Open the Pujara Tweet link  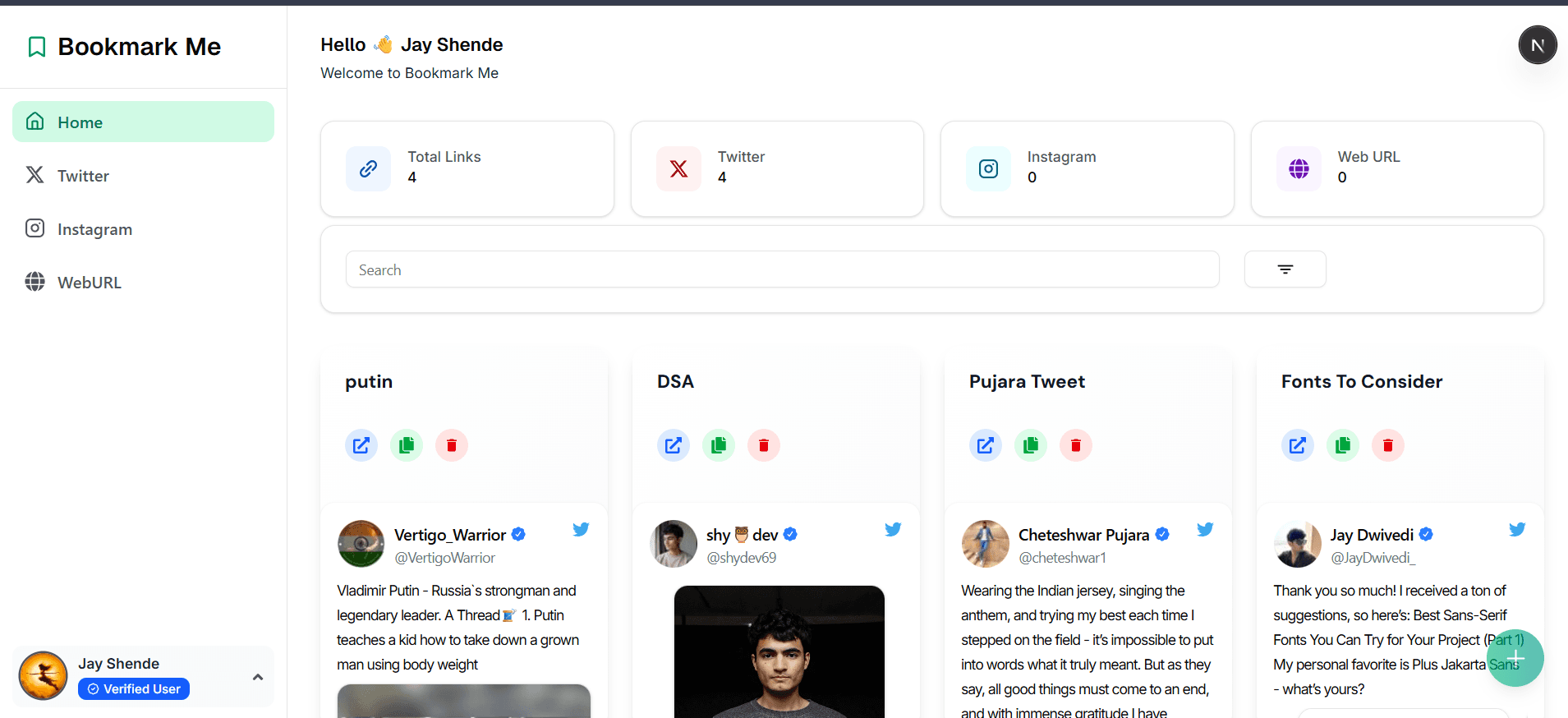[986, 445]
